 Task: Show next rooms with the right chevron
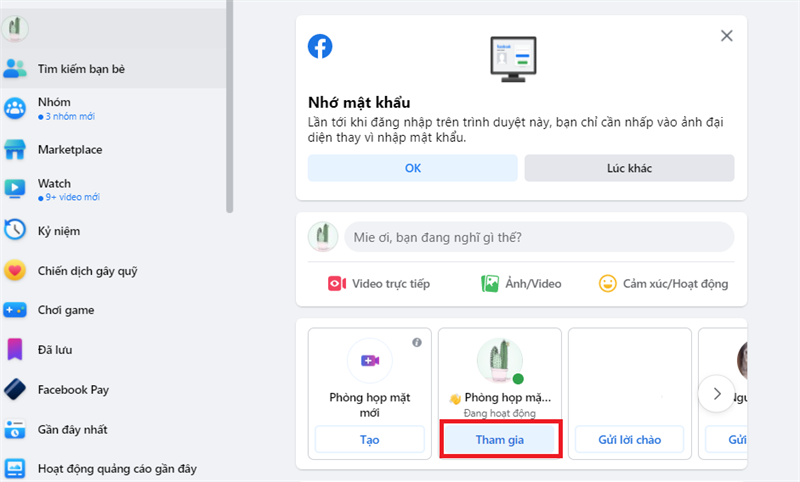tap(716, 394)
